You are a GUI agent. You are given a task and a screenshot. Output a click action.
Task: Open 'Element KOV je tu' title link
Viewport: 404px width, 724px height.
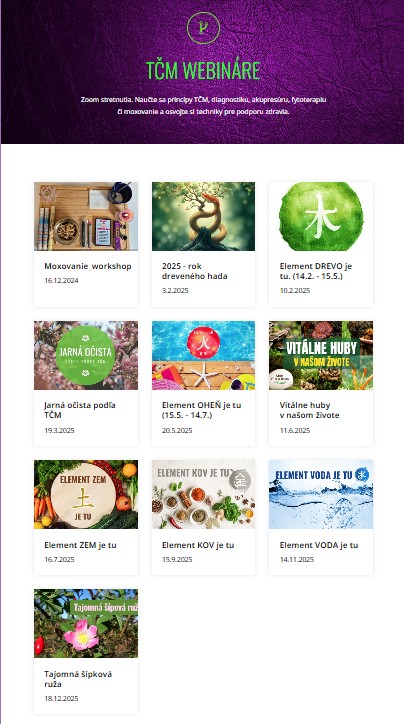click(198, 545)
